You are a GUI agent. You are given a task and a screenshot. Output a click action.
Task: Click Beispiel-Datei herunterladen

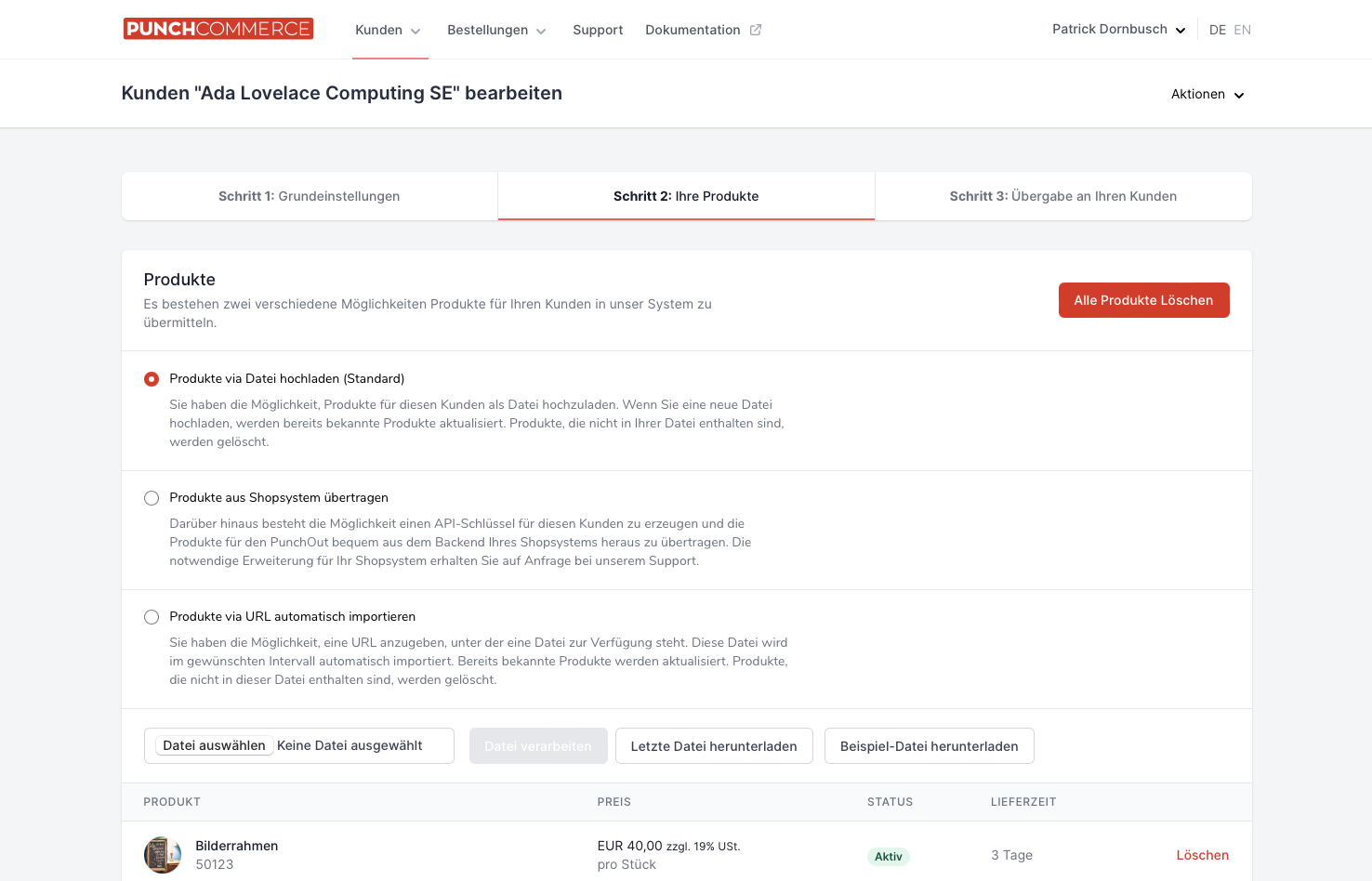pos(930,745)
